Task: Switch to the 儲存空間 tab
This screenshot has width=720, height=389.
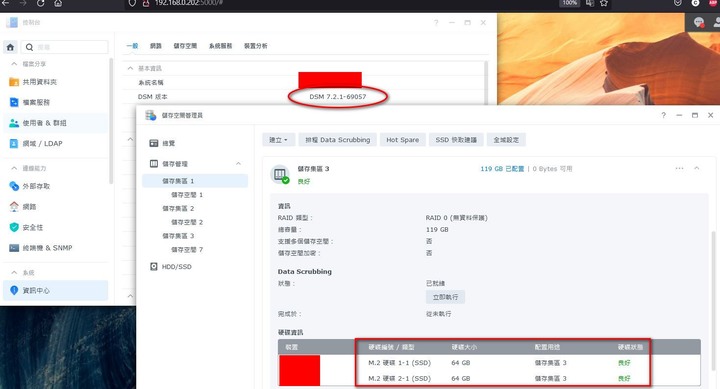Action: (185, 46)
